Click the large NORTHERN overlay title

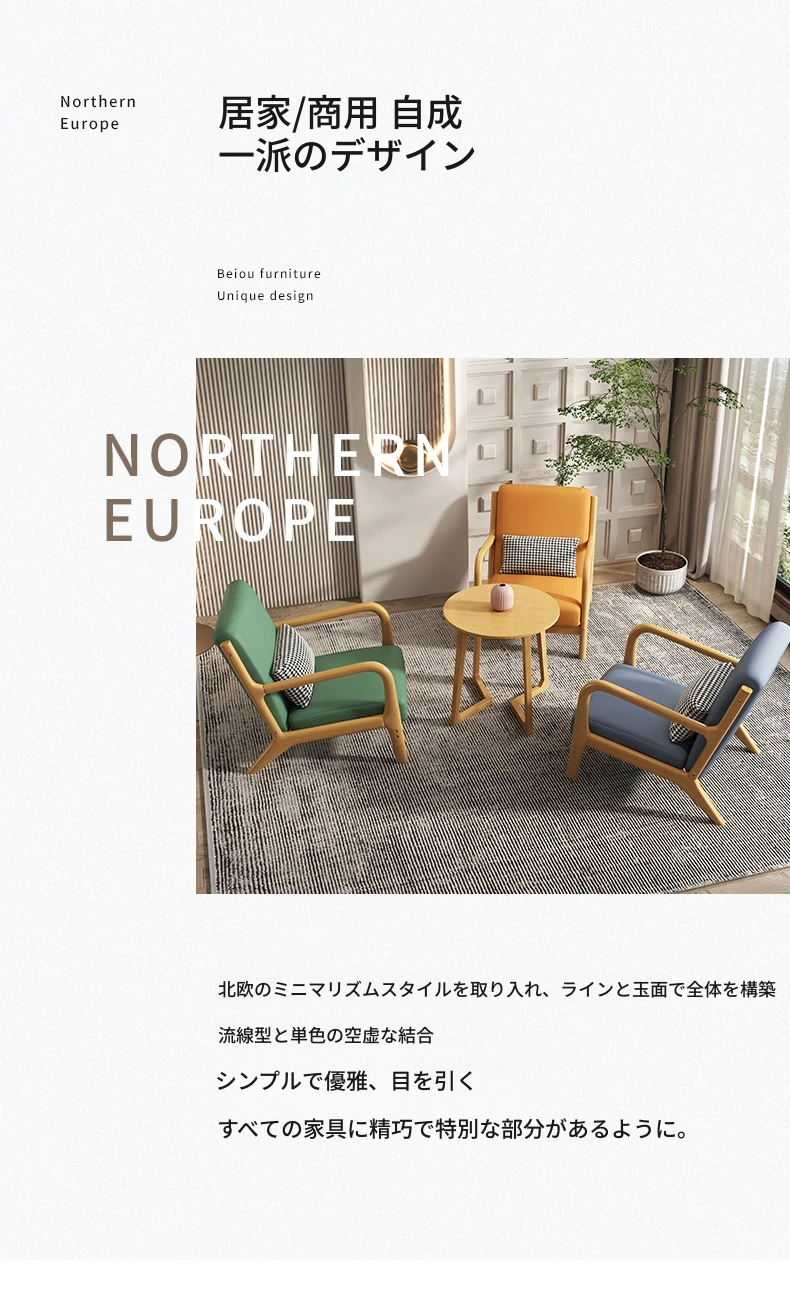pyautogui.click(x=278, y=456)
